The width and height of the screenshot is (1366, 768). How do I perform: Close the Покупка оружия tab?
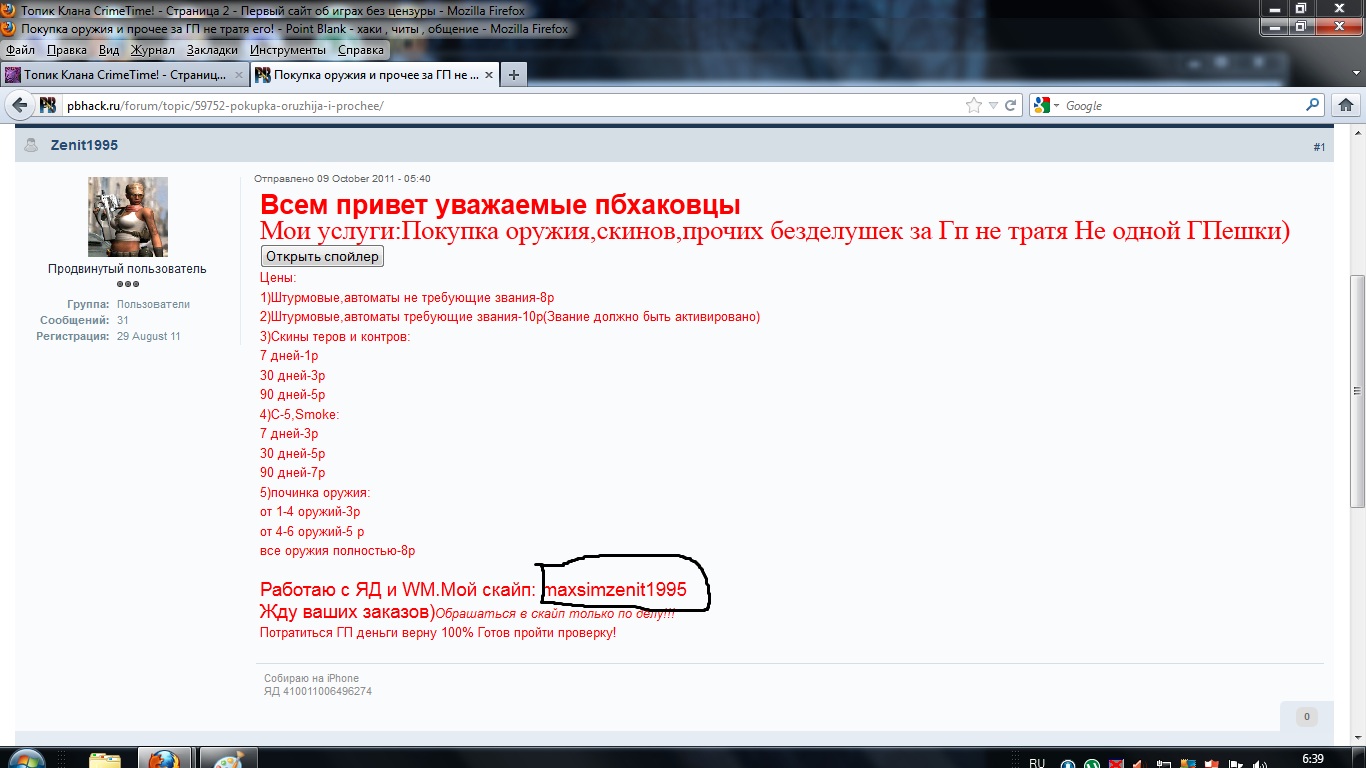(488, 75)
